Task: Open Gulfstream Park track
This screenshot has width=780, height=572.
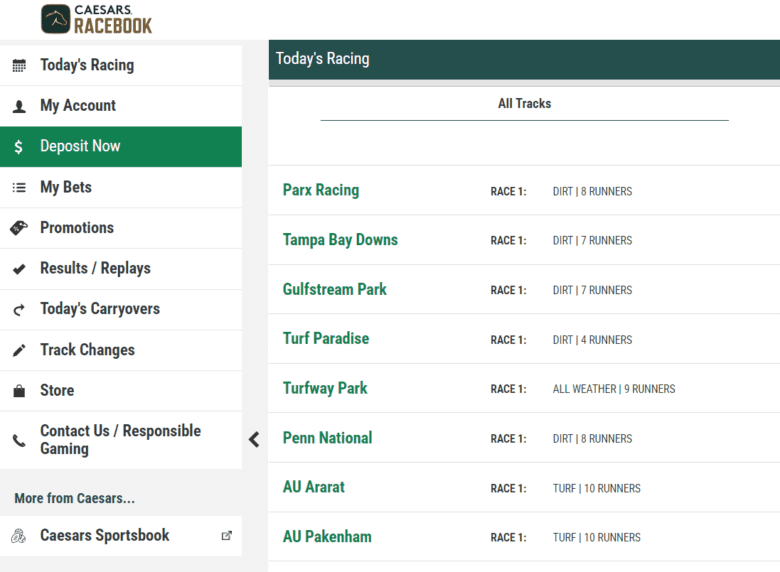Action: [x=334, y=289]
